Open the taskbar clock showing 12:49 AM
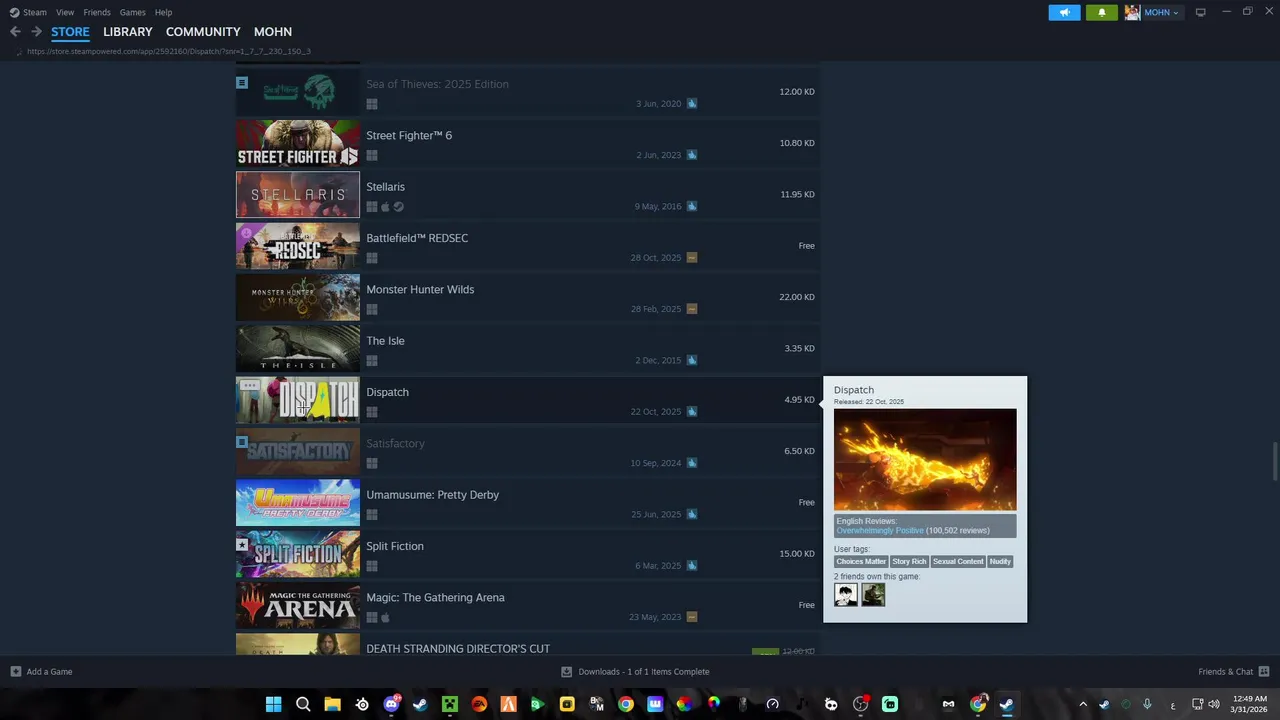Viewport: 1280px width, 720px height. click(1250, 704)
